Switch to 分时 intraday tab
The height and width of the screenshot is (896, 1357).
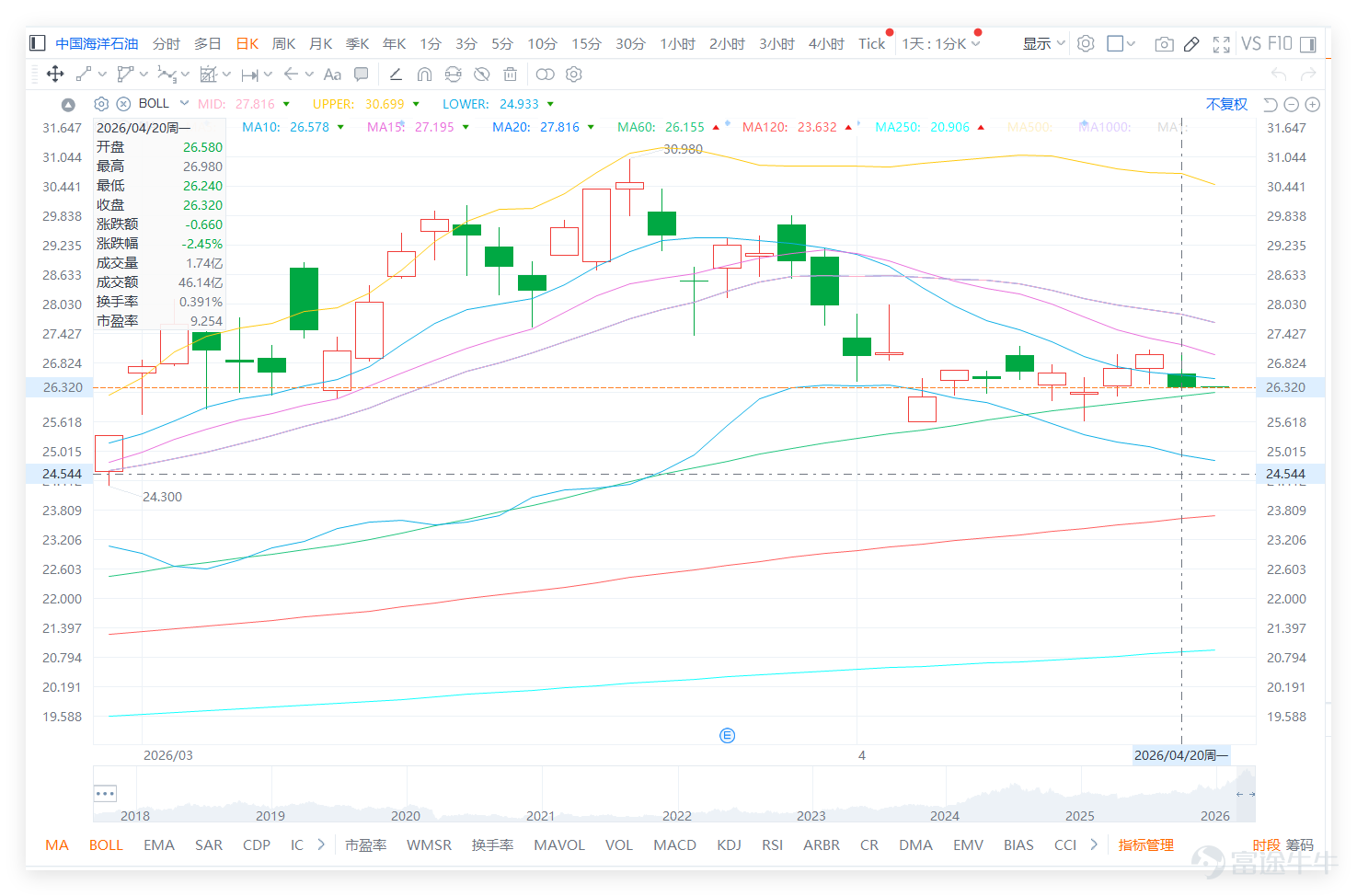(167, 43)
